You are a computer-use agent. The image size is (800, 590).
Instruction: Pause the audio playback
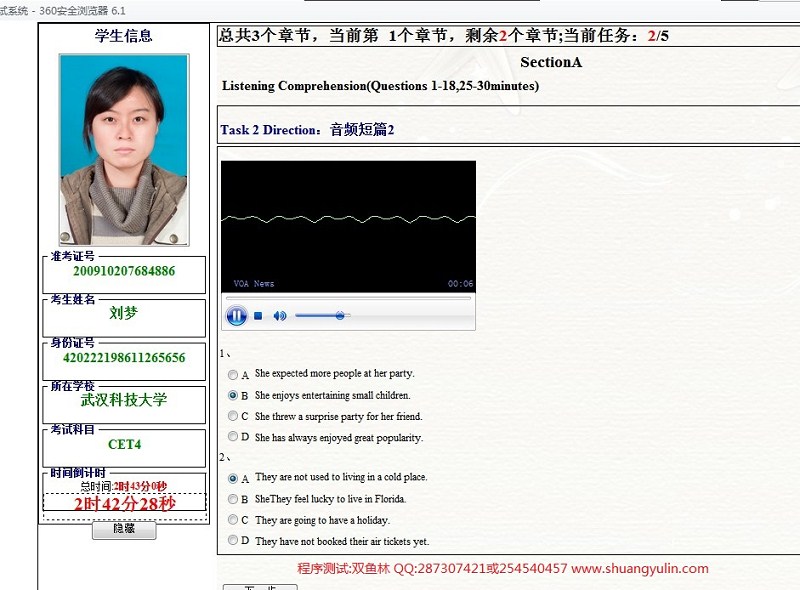click(236, 316)
